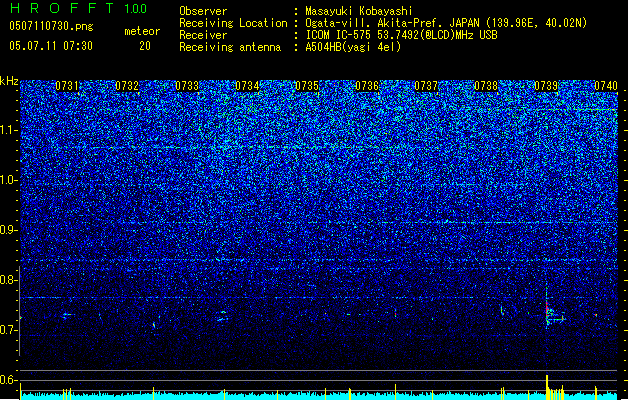Click the 1.0 kHz axis label
The image size is (629, 400).
tap(9, 180)
